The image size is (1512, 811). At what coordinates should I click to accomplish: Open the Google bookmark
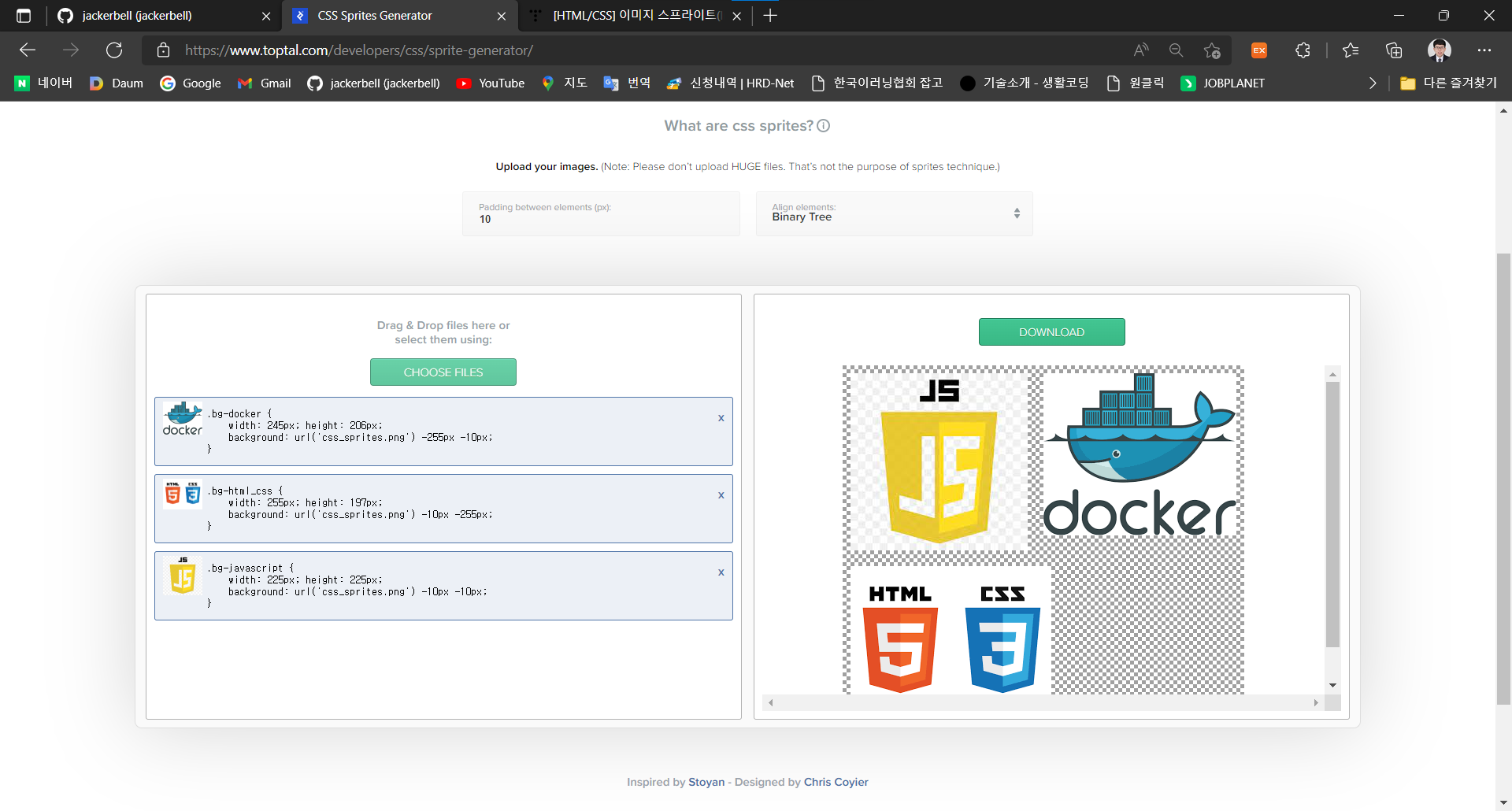[x=191, y=83]
